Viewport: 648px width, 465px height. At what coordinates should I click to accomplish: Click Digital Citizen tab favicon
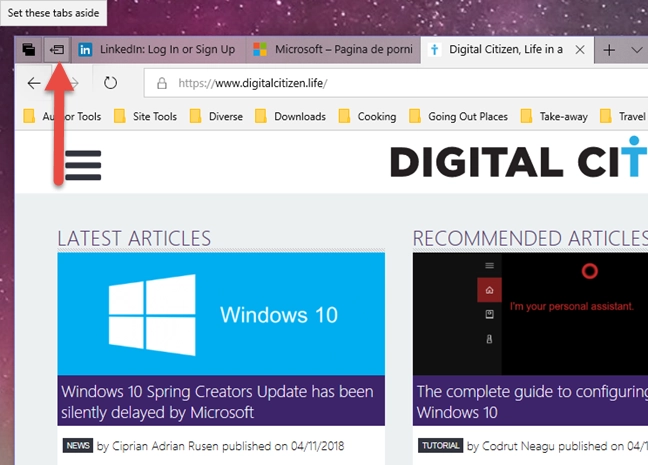(434, 50)
